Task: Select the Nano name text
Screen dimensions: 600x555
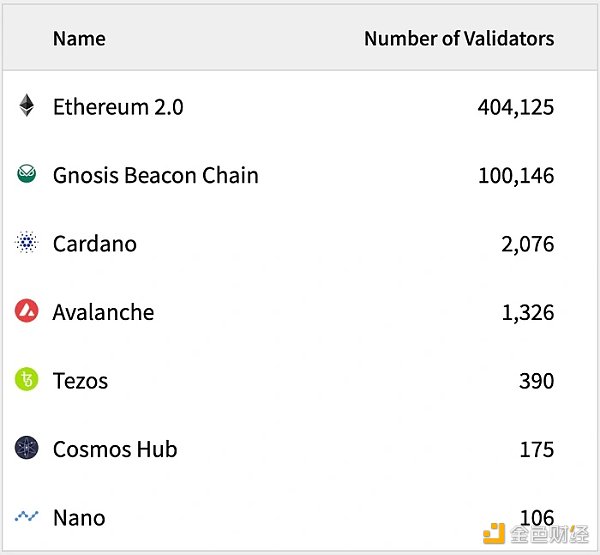Action: coord(79,518)
